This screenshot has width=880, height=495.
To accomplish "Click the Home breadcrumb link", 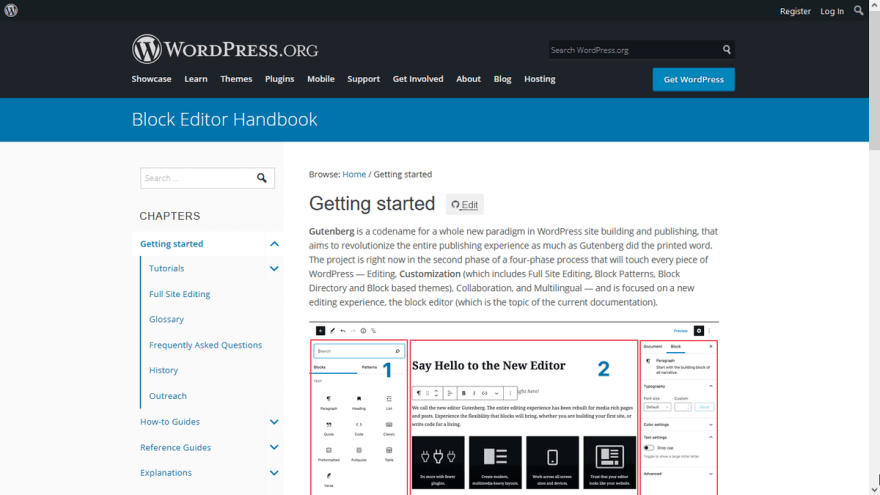I will tap(354, 175).
